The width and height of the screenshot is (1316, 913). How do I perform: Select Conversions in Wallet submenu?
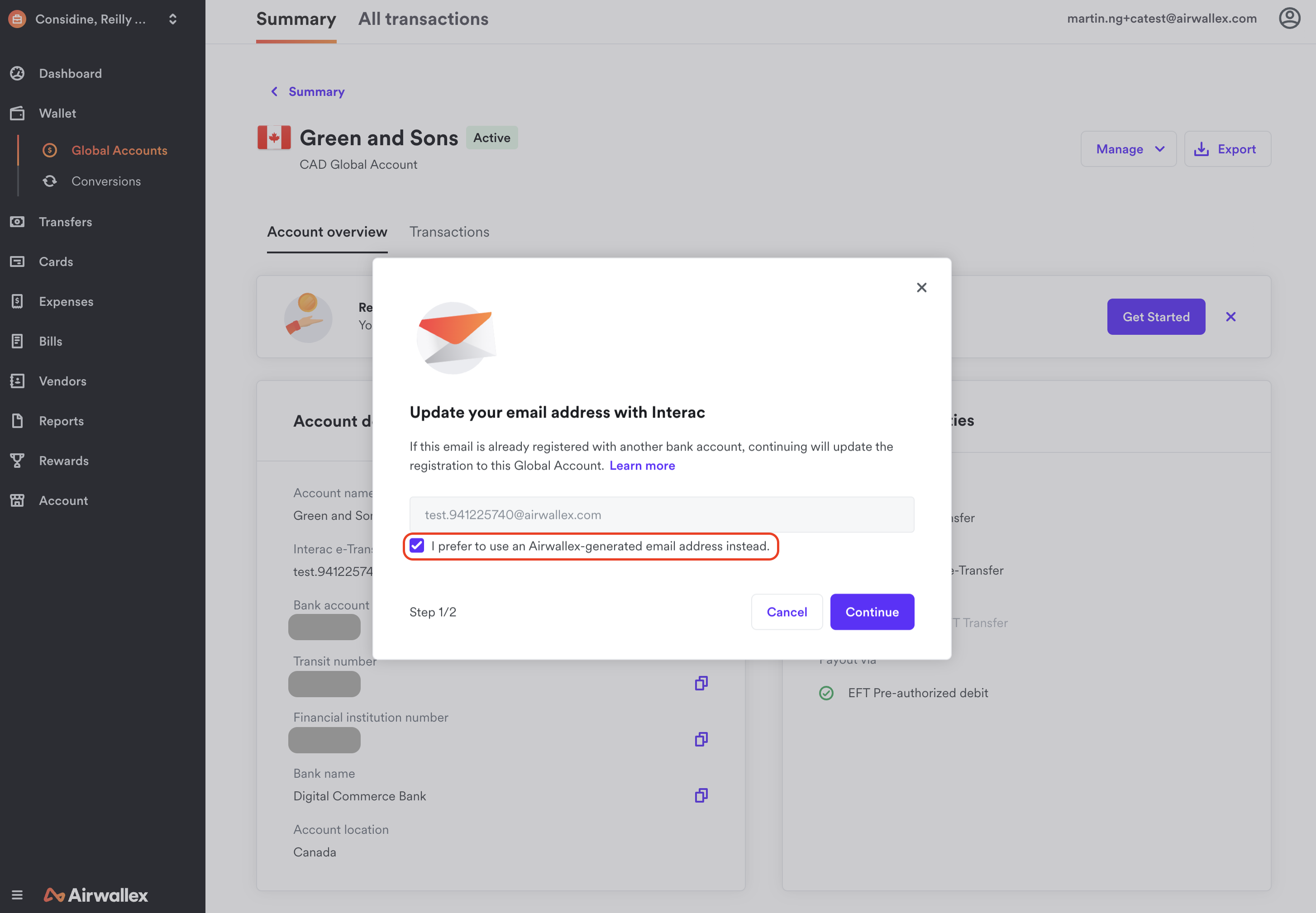[106, 181]
